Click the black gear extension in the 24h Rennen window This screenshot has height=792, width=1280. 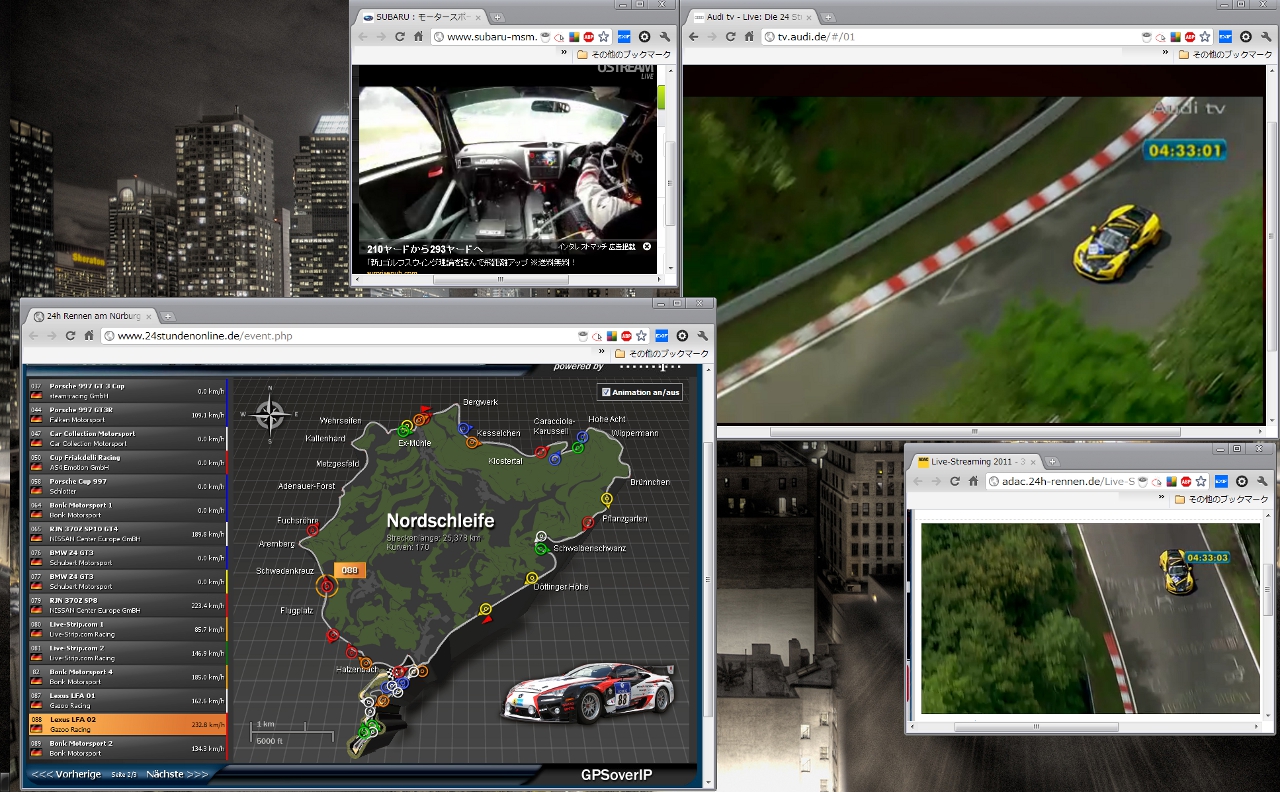click(x=682, y=335)
